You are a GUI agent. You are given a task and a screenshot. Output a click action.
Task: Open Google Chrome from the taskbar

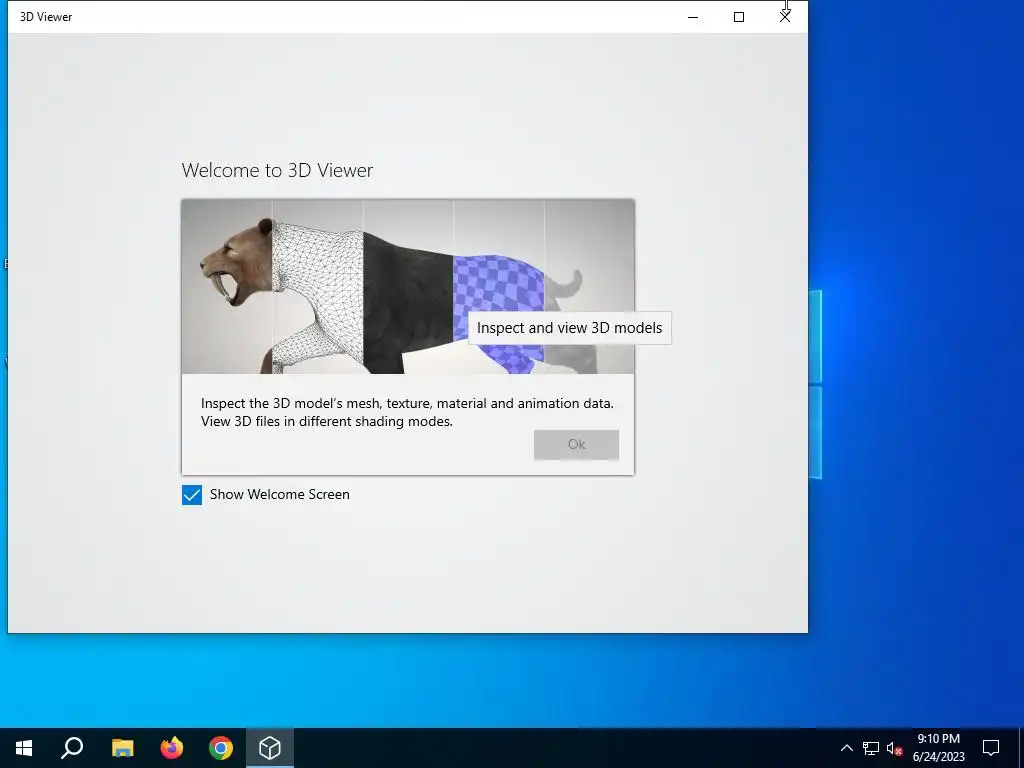click(221, 748)
